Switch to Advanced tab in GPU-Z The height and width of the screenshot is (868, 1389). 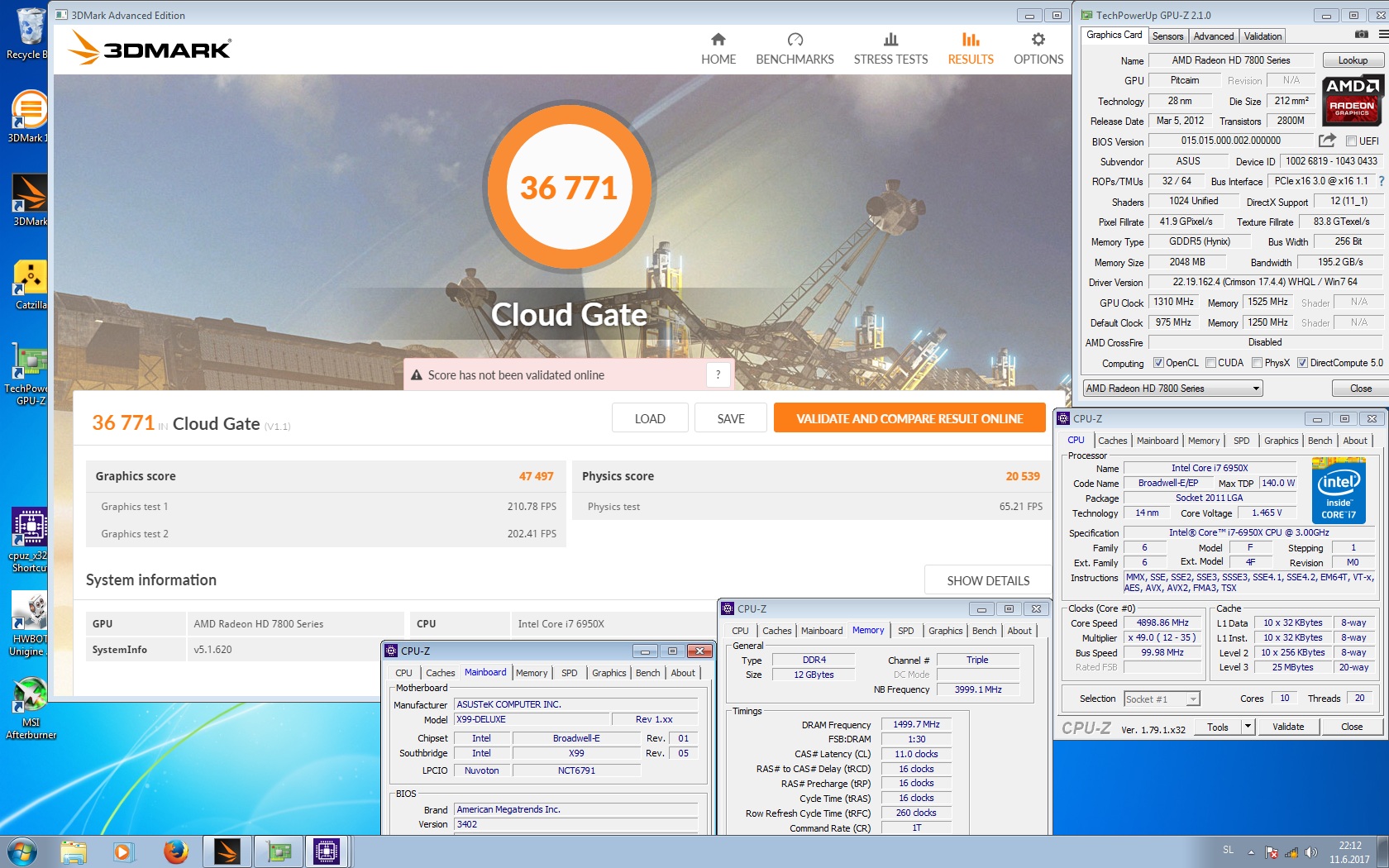click(1213, 36)
